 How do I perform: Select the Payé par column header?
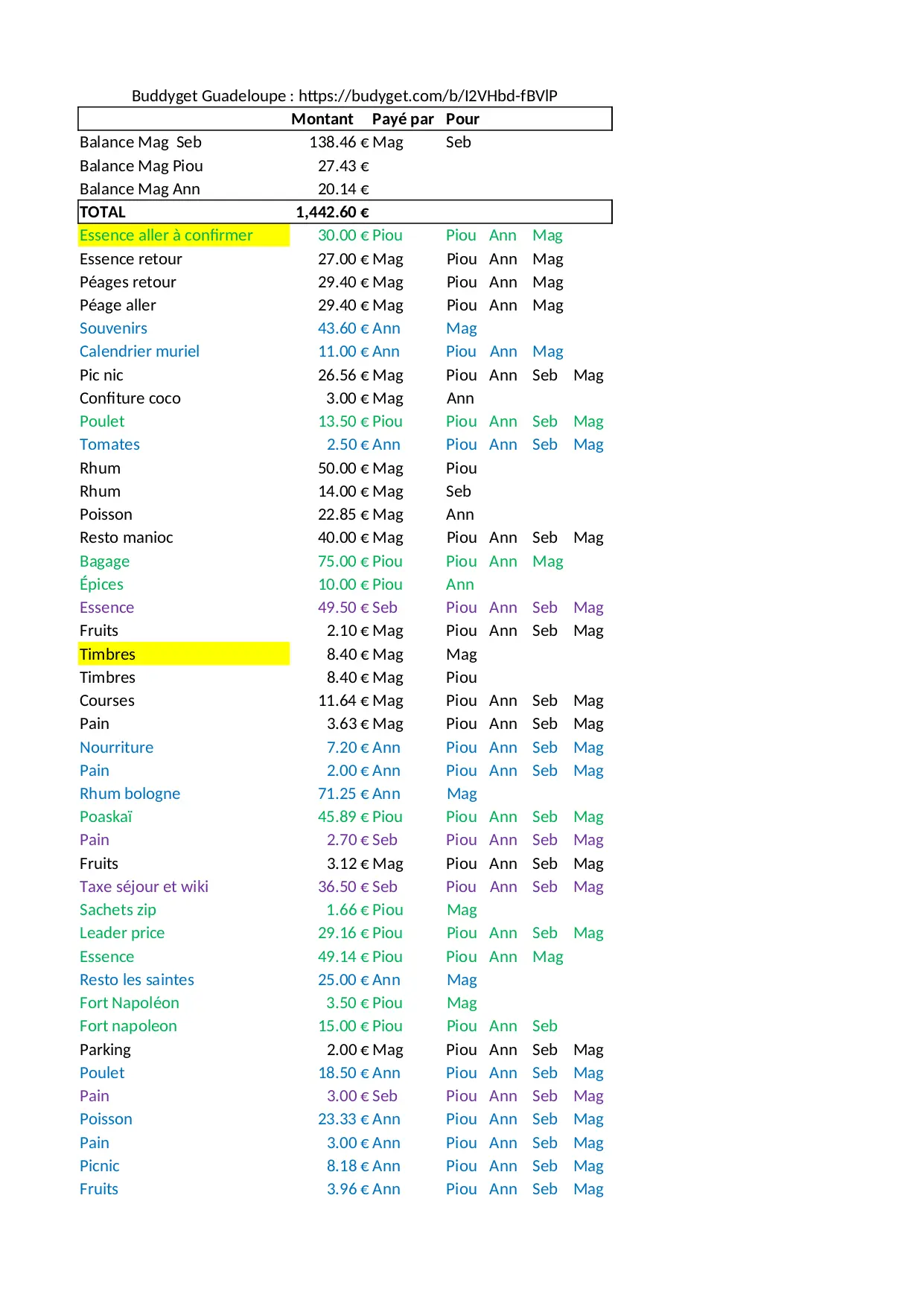402,119
